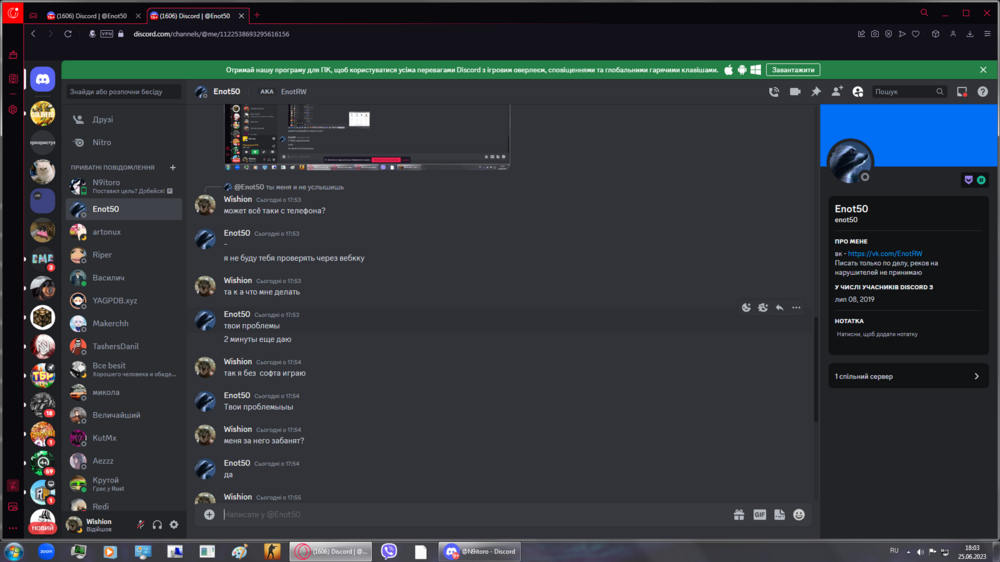
Task: Add reaction to the твои проблемы message
Action: pyautogui.click(x=746, y=307)
